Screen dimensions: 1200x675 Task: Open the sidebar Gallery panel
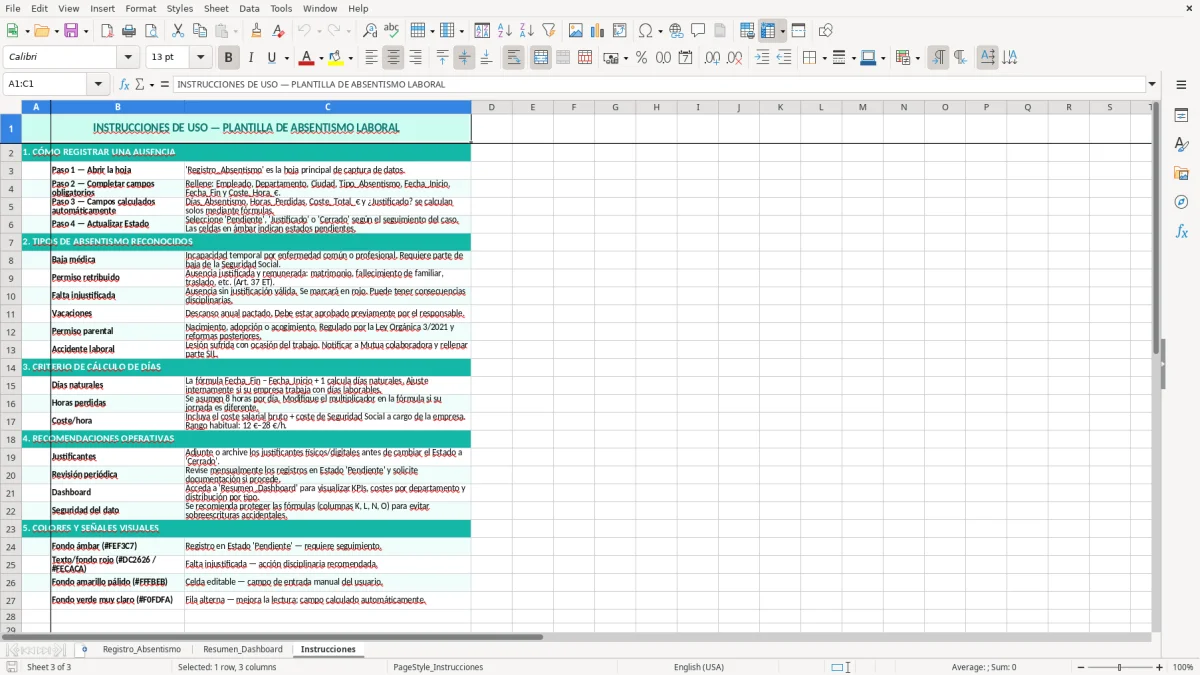pos(1181,173)
